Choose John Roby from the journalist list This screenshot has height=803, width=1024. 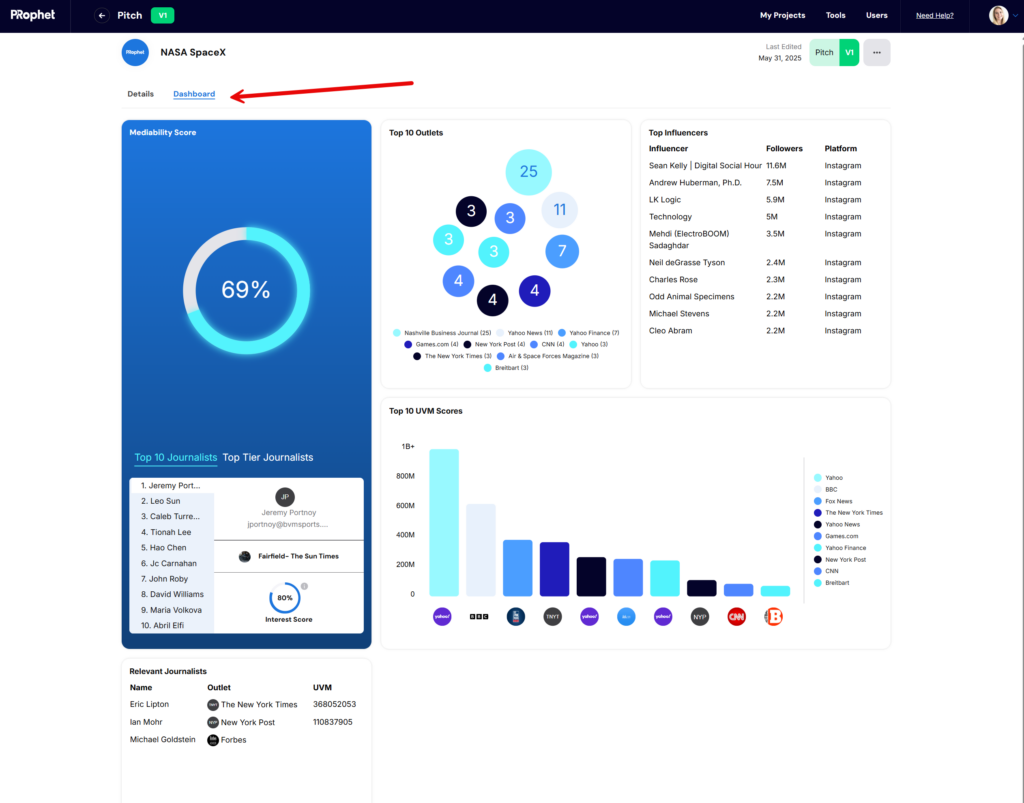172,579
